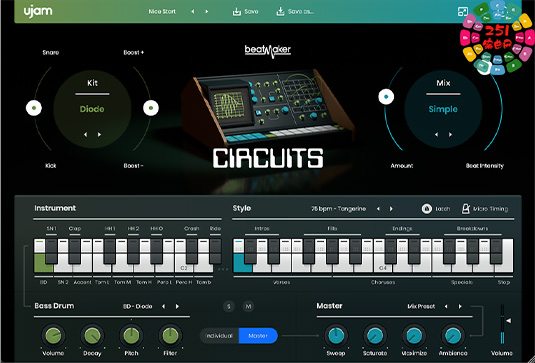Select the HH 1 instrument label
Screen dimensions: 535x363
[x=110, y=229]
